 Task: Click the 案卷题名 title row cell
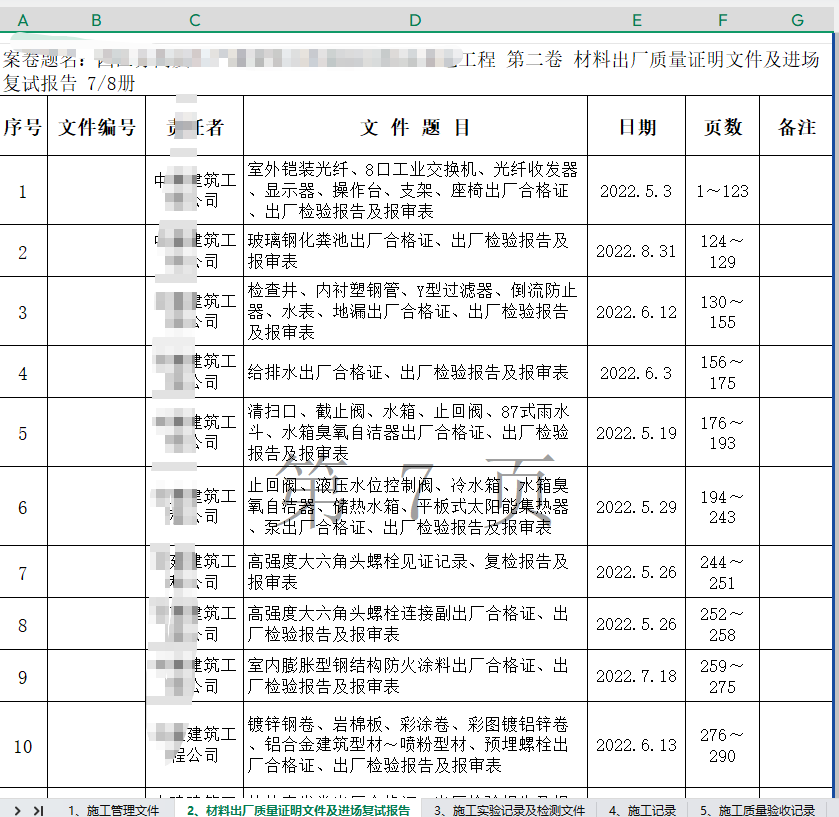click(415, 71)
